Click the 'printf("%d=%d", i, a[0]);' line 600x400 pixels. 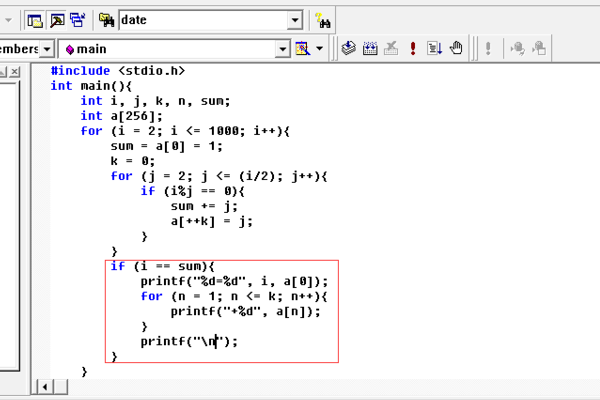point(234,281)
